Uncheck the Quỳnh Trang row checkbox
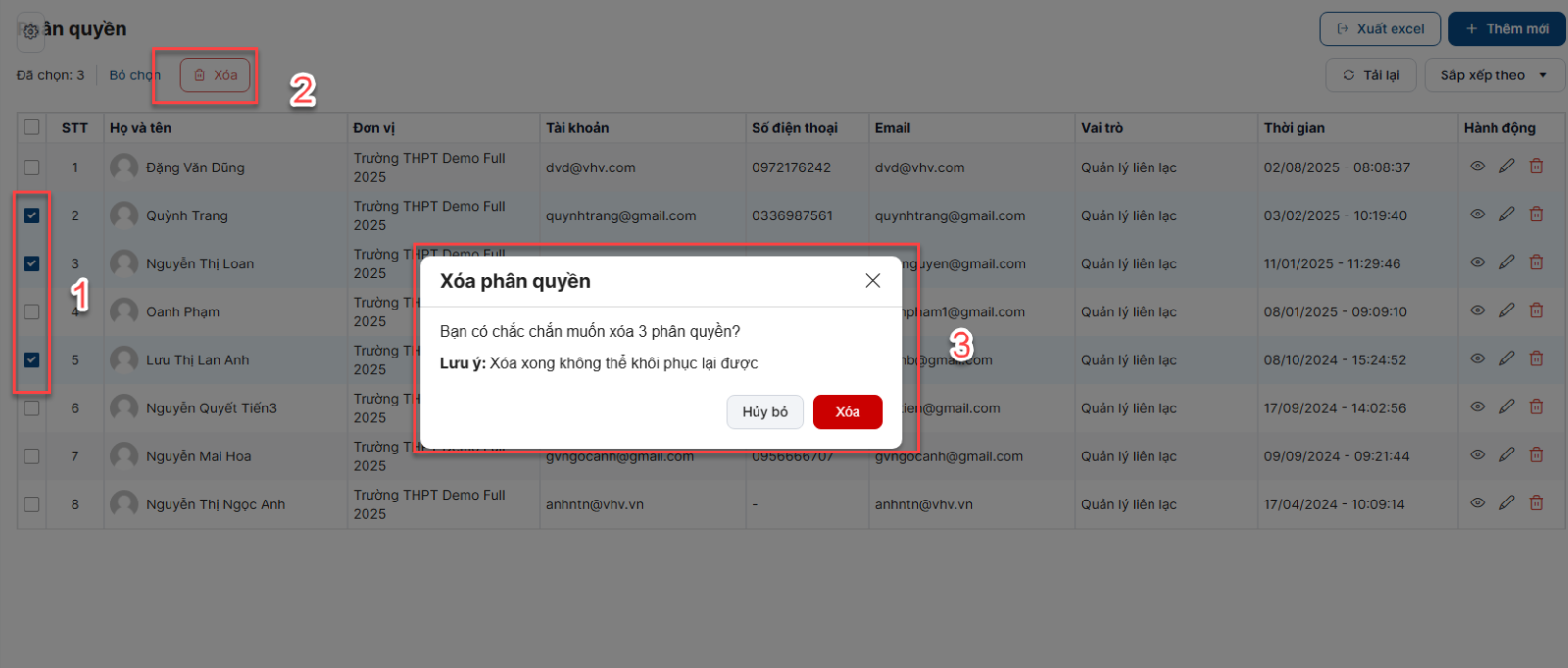The width and height of the screenshot is (1568, 668). coord(32,215)
